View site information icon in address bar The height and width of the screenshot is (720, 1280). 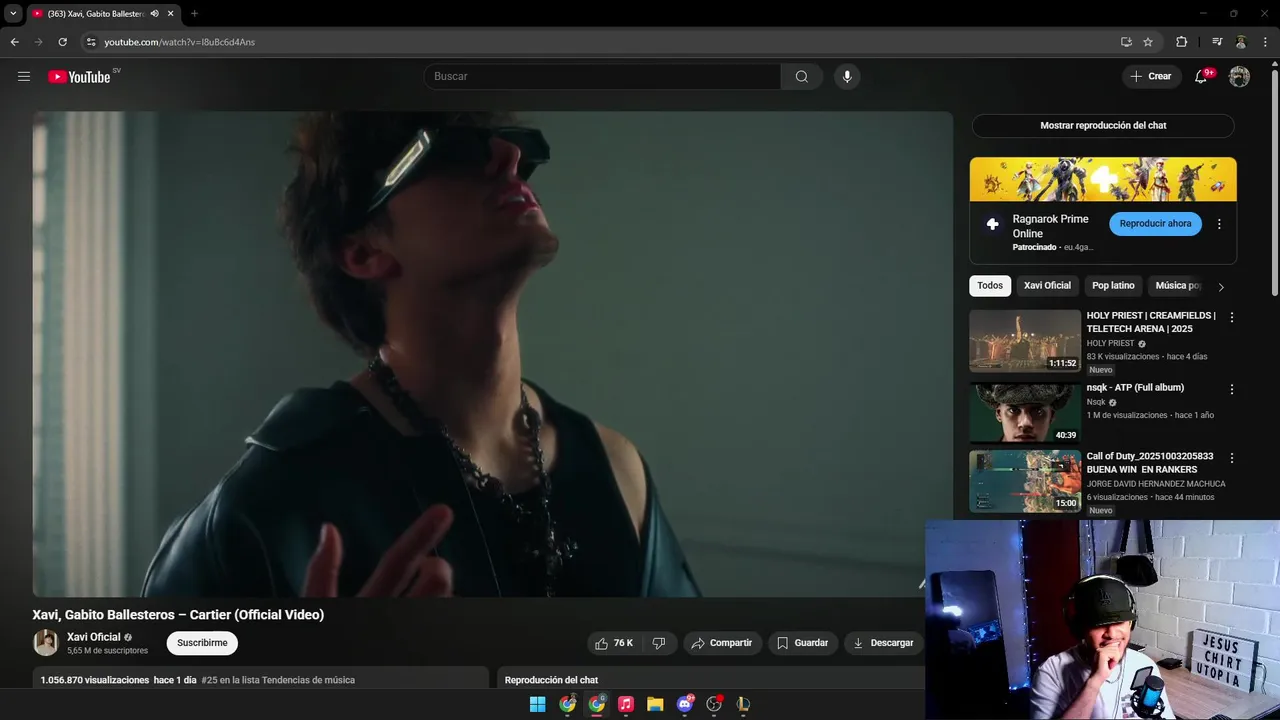click(x=91, y=42)
